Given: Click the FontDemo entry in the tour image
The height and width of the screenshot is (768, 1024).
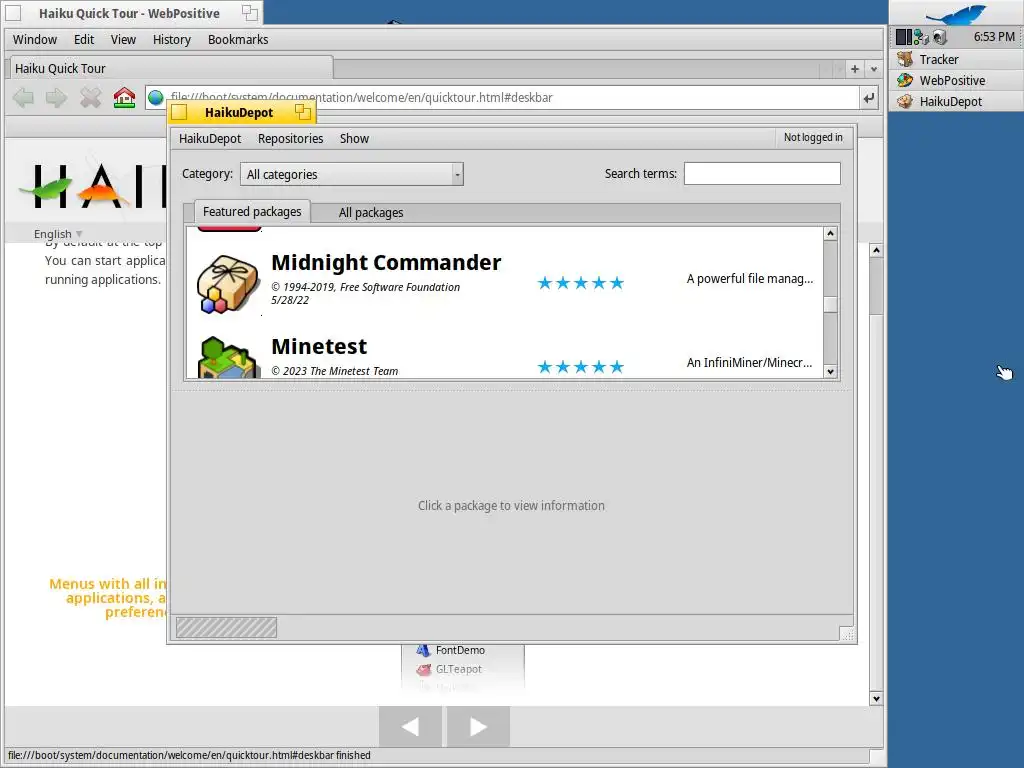Looking at the screenshot, I should 451,650.
